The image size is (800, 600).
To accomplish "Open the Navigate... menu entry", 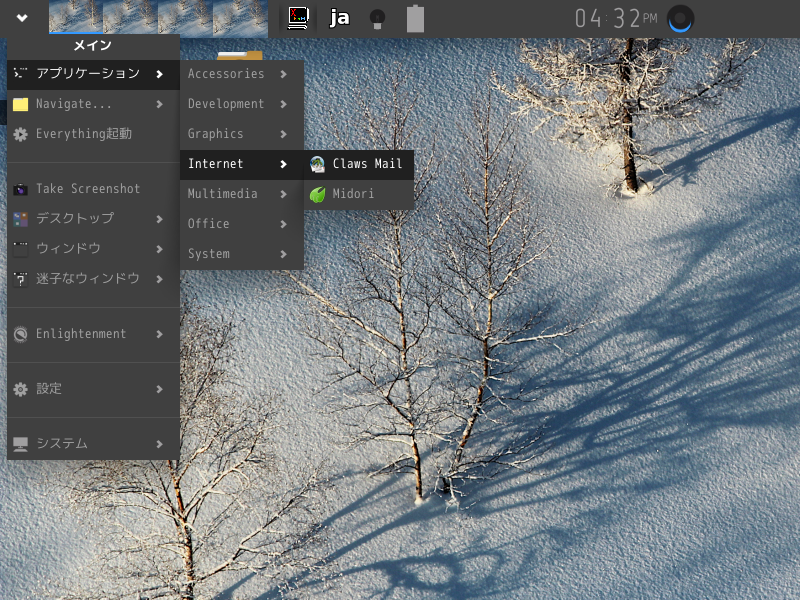I will [x=93, y=104].
